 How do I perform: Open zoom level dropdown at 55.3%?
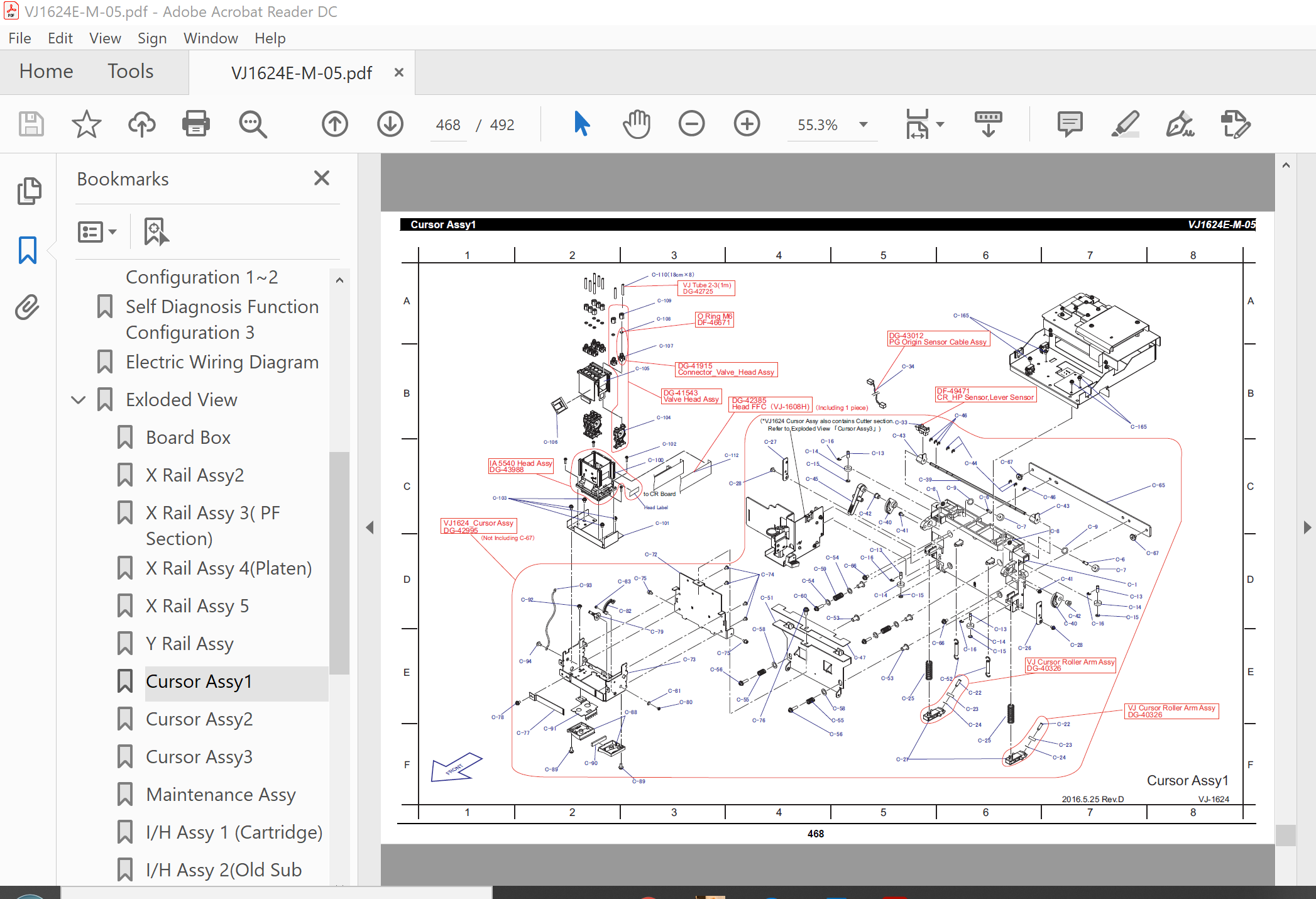[864, 124]
